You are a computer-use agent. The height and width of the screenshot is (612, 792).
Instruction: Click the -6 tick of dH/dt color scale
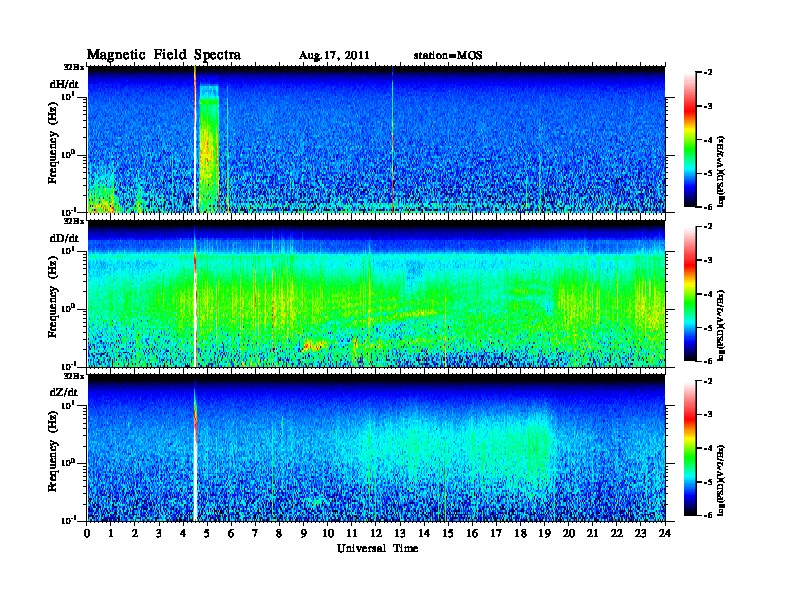pos(708,207)
